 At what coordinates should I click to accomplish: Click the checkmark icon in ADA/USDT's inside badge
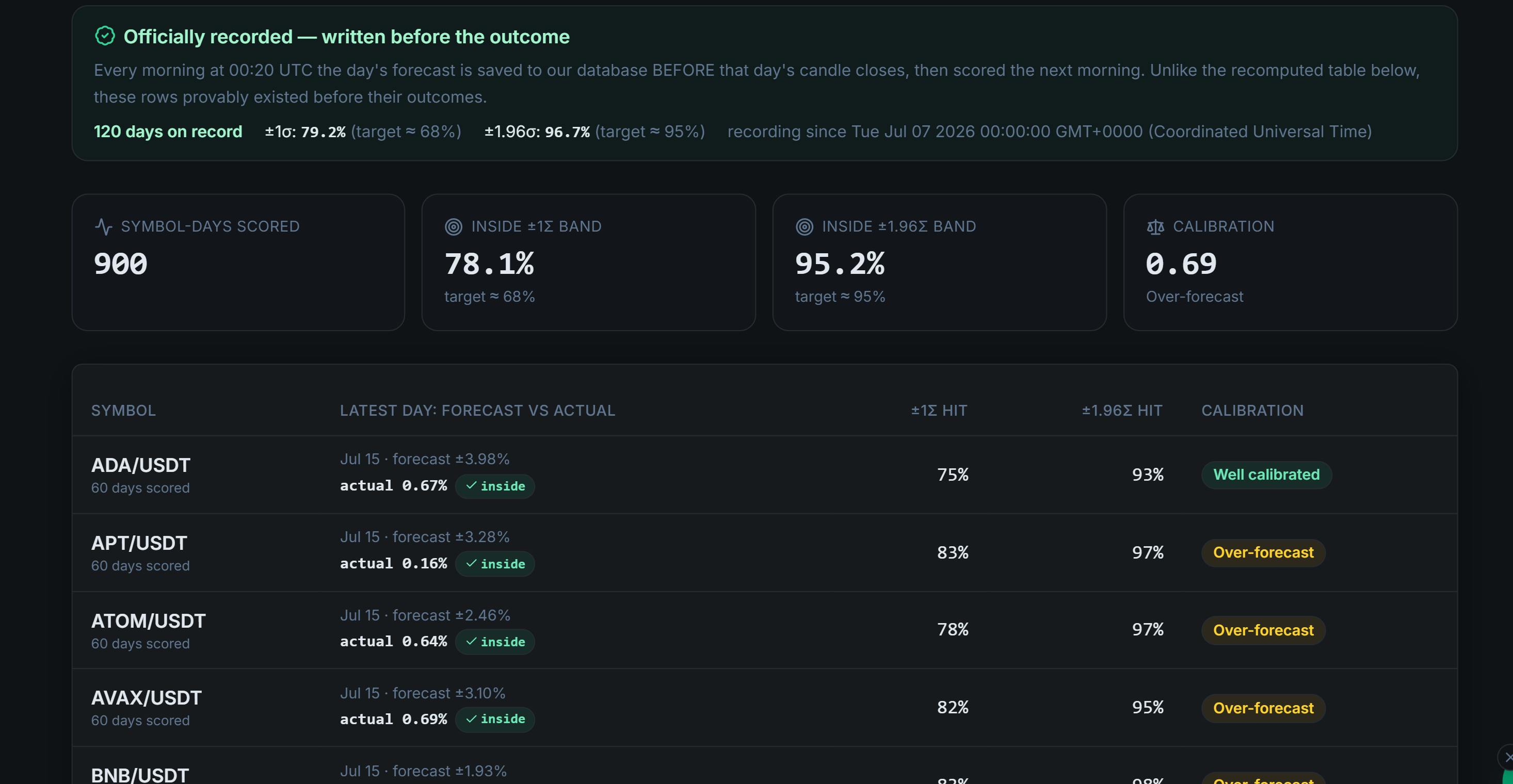click(471, 486)
